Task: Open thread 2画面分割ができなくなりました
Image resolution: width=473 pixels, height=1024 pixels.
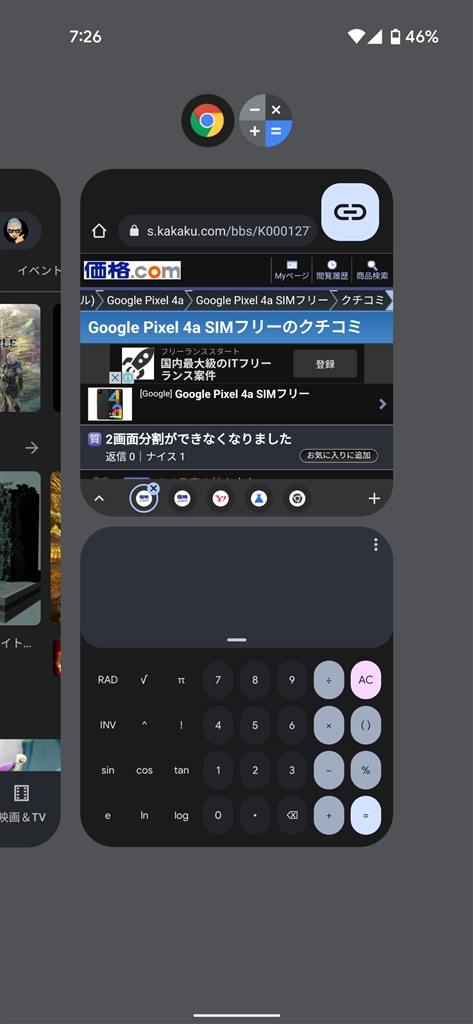Action: (198, 439)
